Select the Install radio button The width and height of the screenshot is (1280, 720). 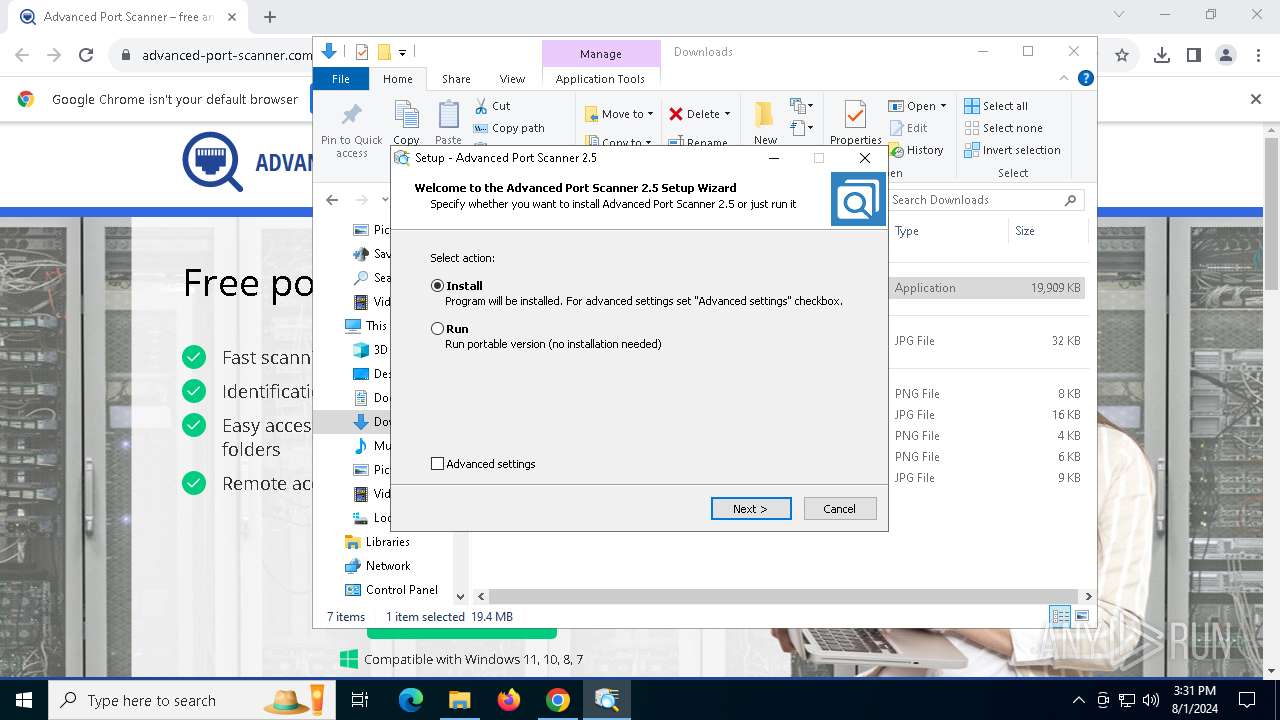point(437,286)
